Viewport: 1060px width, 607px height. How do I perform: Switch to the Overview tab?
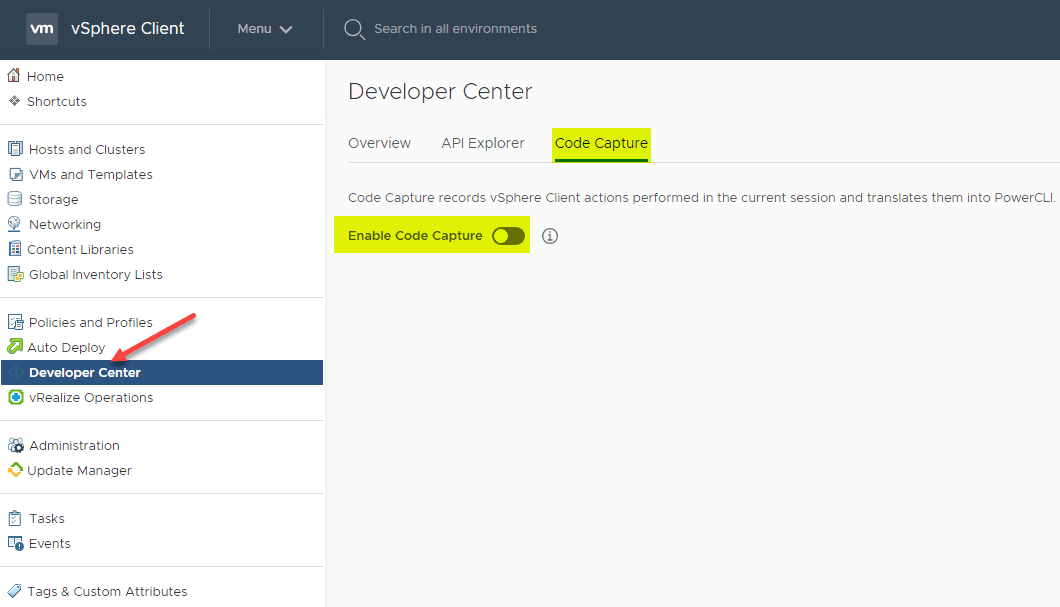coord(379,143)
